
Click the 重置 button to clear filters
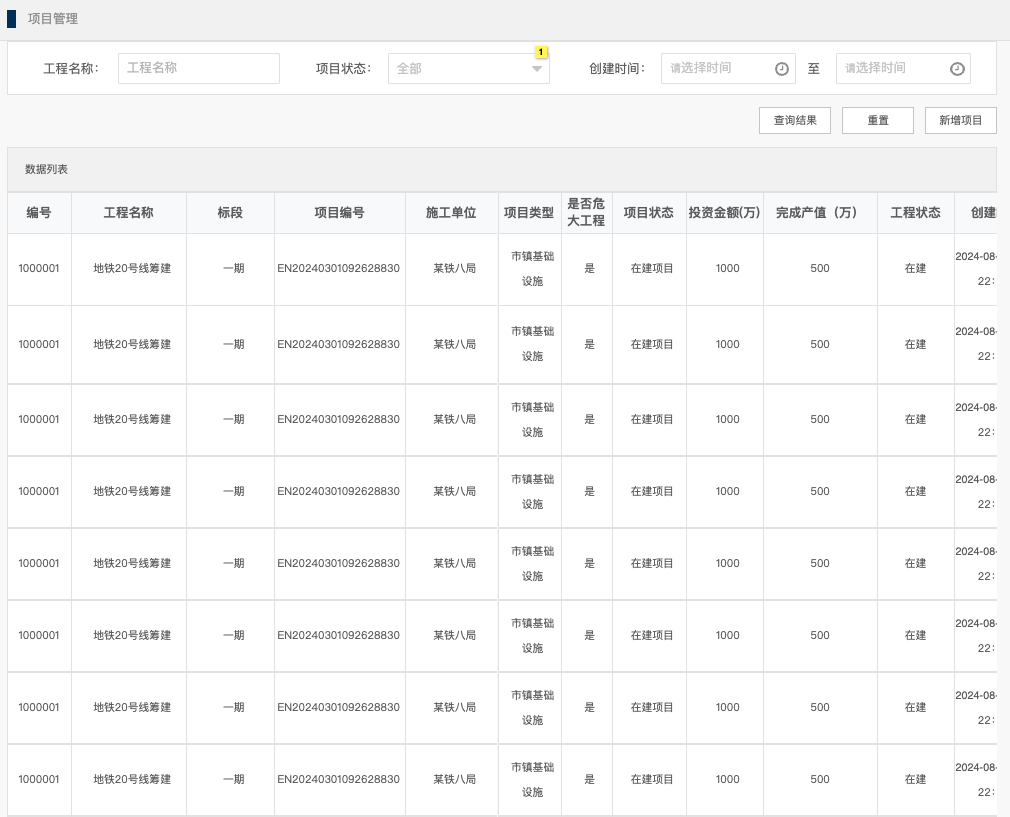point(878,120)
